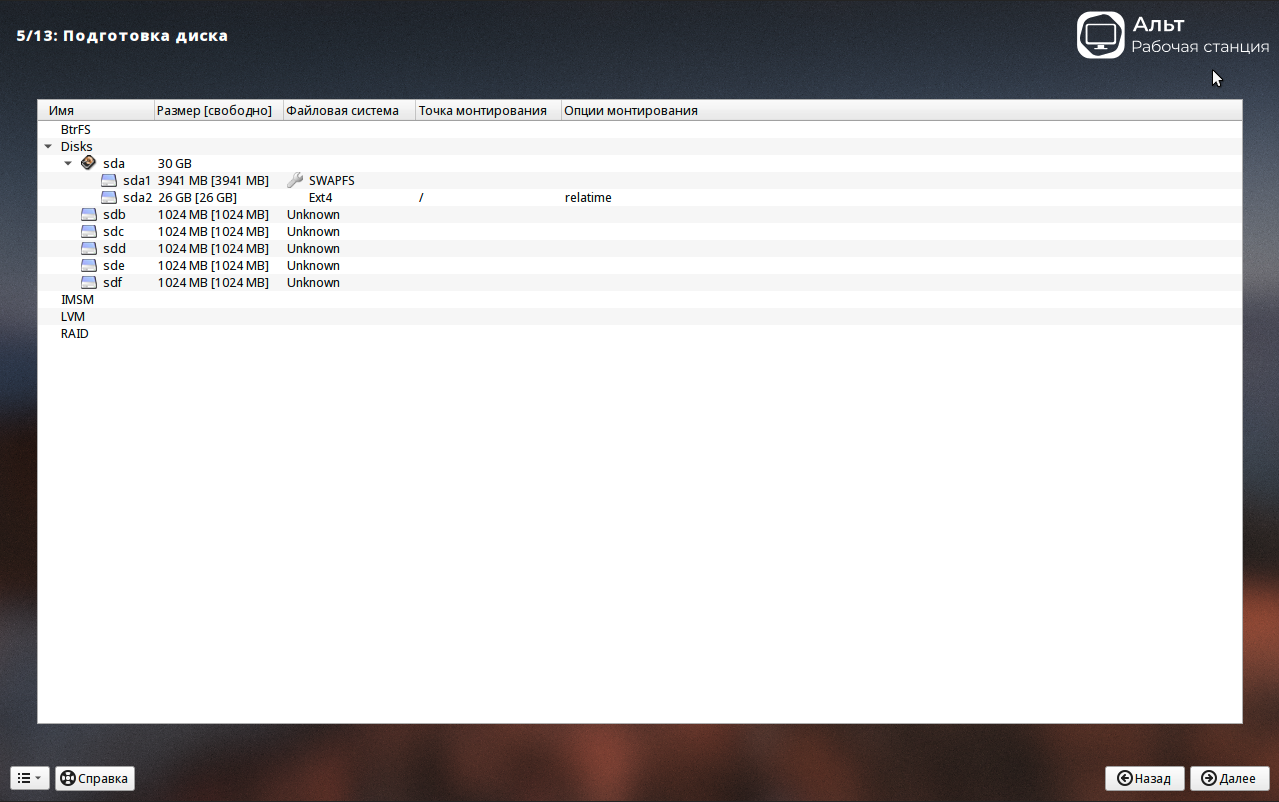The image size is (1279, 802).
Task: Open the list menu dropdown at bottom left
Action: coord(29,778)
